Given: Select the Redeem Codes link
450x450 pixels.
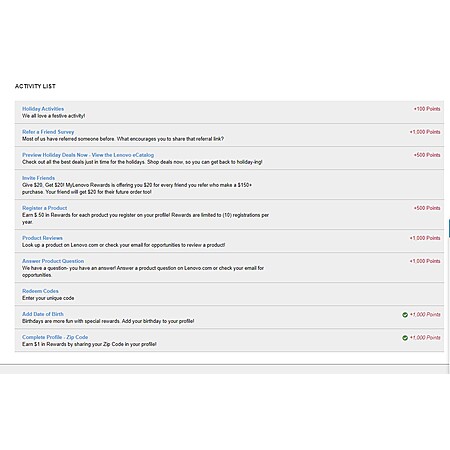Looking at the screenshot, I should pyautogui.click(x=40, y=291).
